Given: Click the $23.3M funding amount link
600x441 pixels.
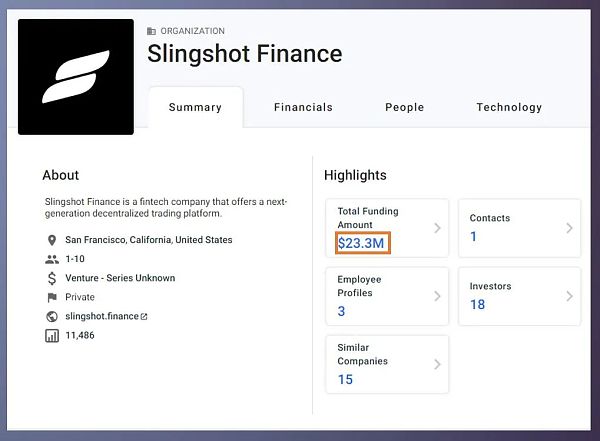Looking at the screenshot, I should [x=361, y=243].
